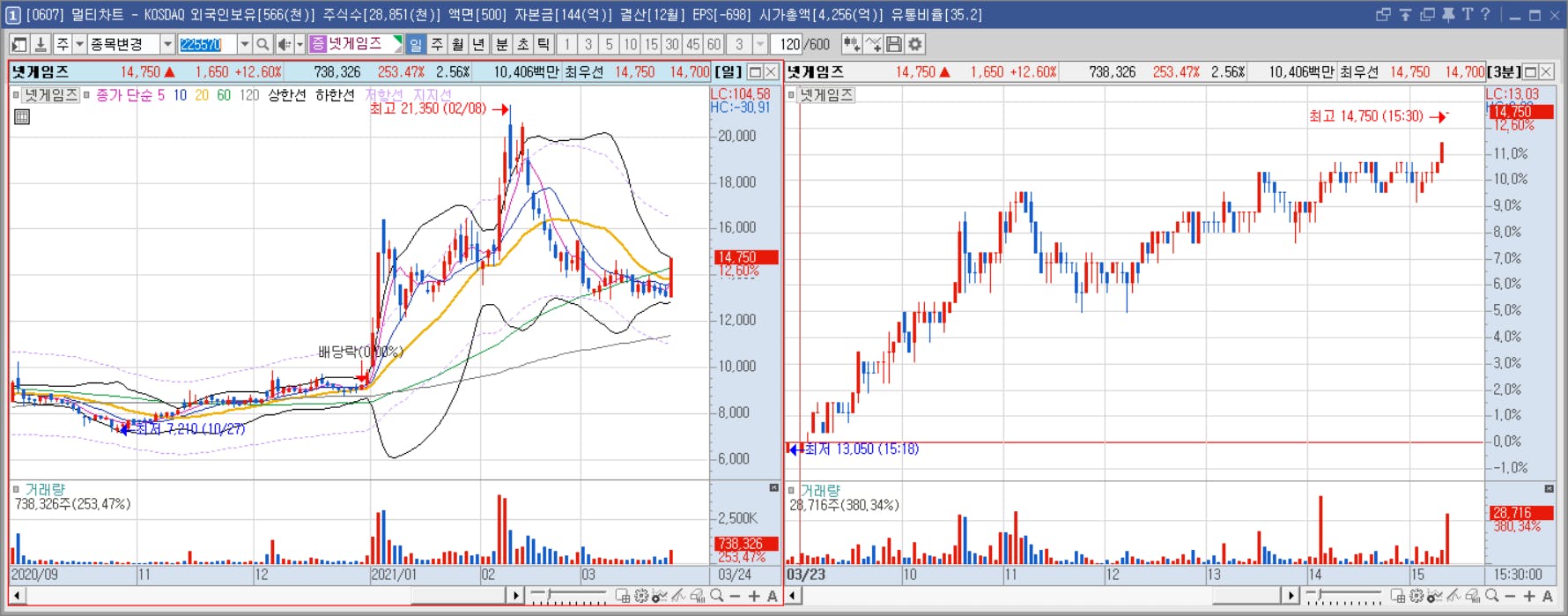Image resolution: width=1568 pixels, height=616 pixels.
Task: Select the 분 minute chart period
Action: click(501, 44)
